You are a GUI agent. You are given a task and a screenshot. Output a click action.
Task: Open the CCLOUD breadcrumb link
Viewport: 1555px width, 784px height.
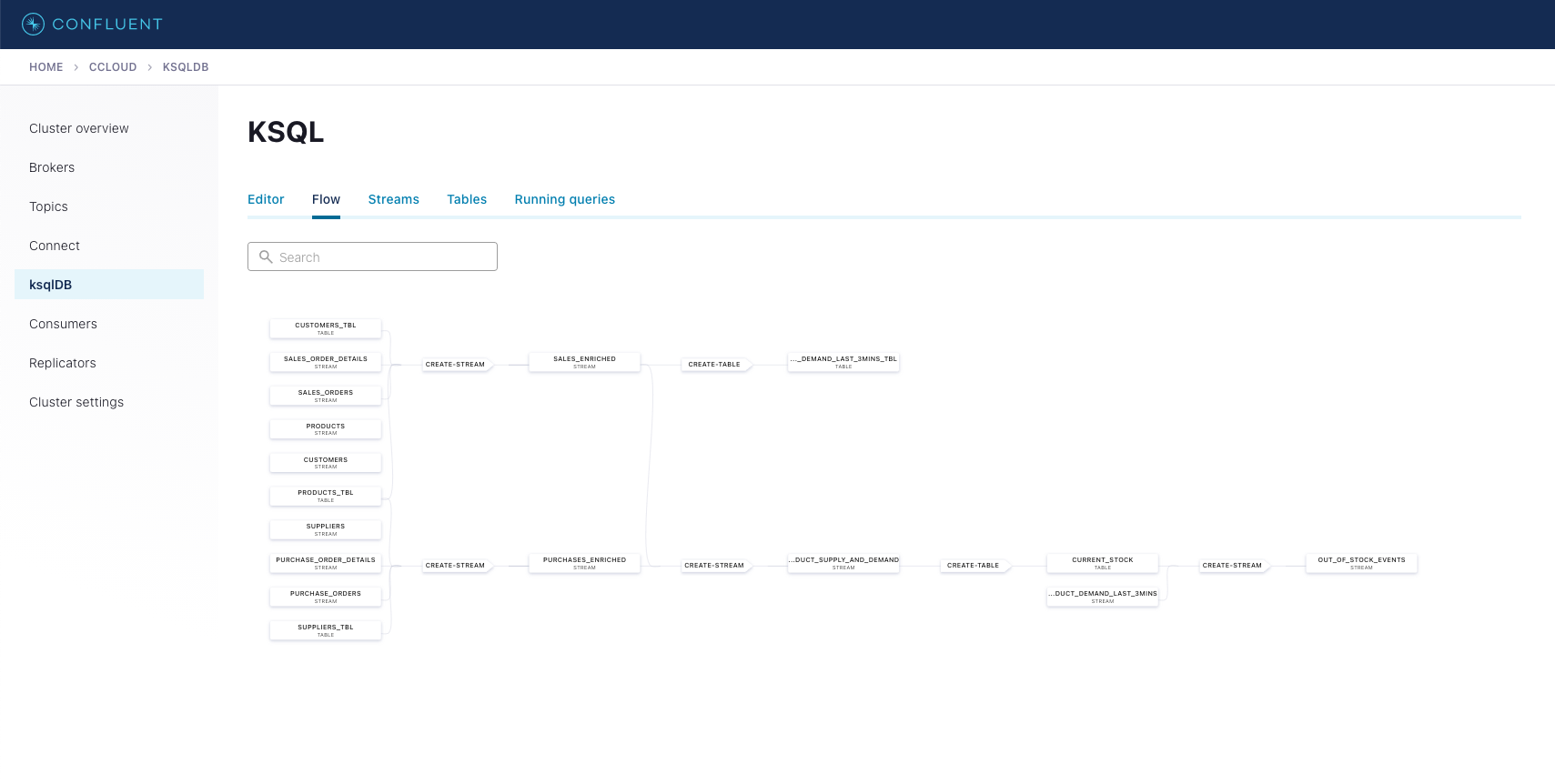click(x=113, y=67)
